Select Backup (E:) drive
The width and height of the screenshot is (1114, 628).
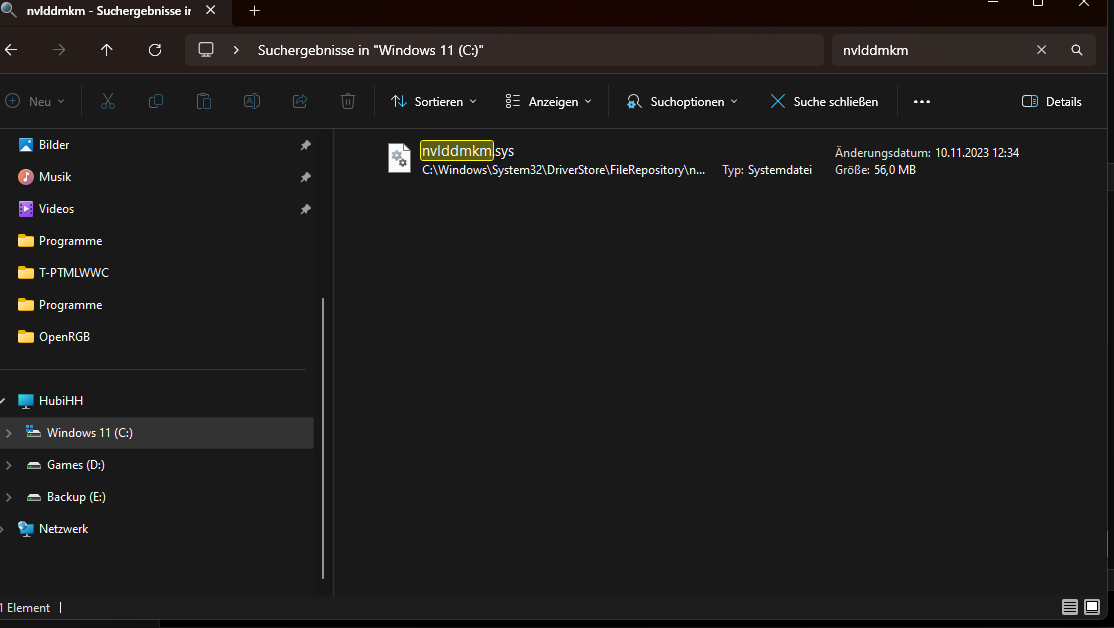point(76,497)
